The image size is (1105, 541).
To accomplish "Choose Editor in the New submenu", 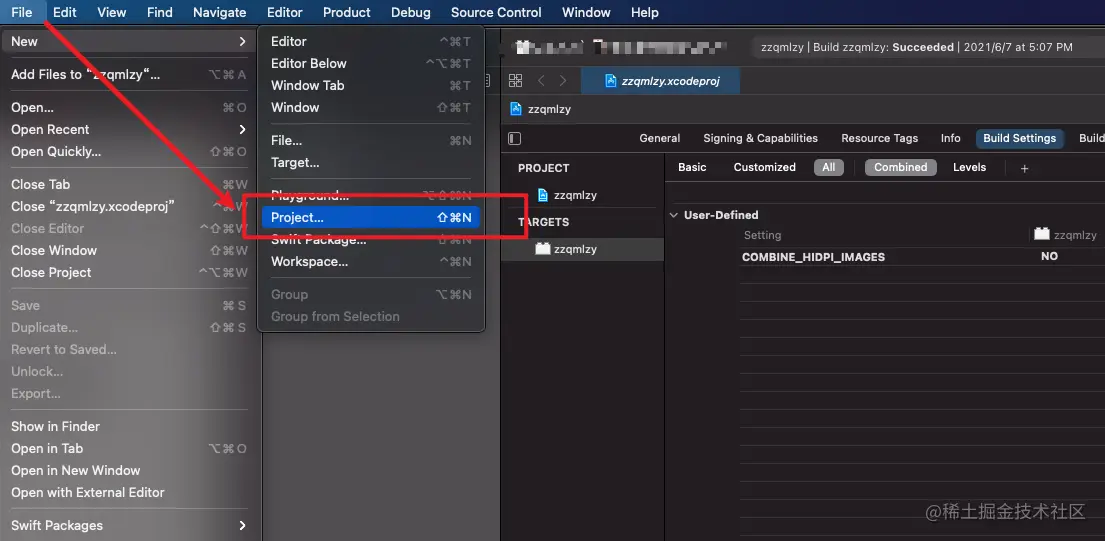I will click(371, 42).
